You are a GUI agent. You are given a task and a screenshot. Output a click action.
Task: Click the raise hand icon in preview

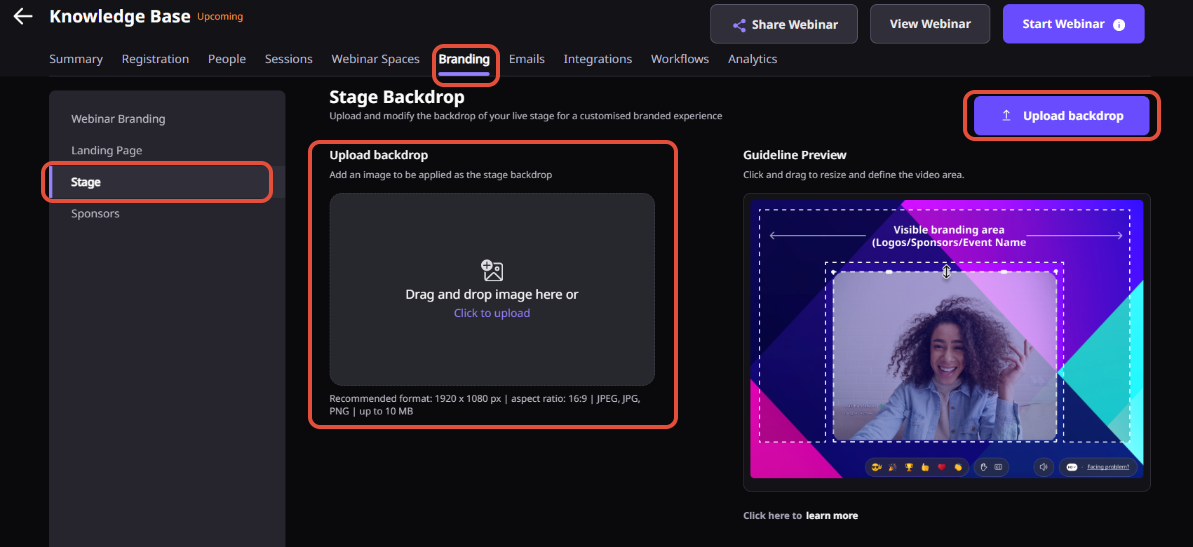(x=984, y=467)
